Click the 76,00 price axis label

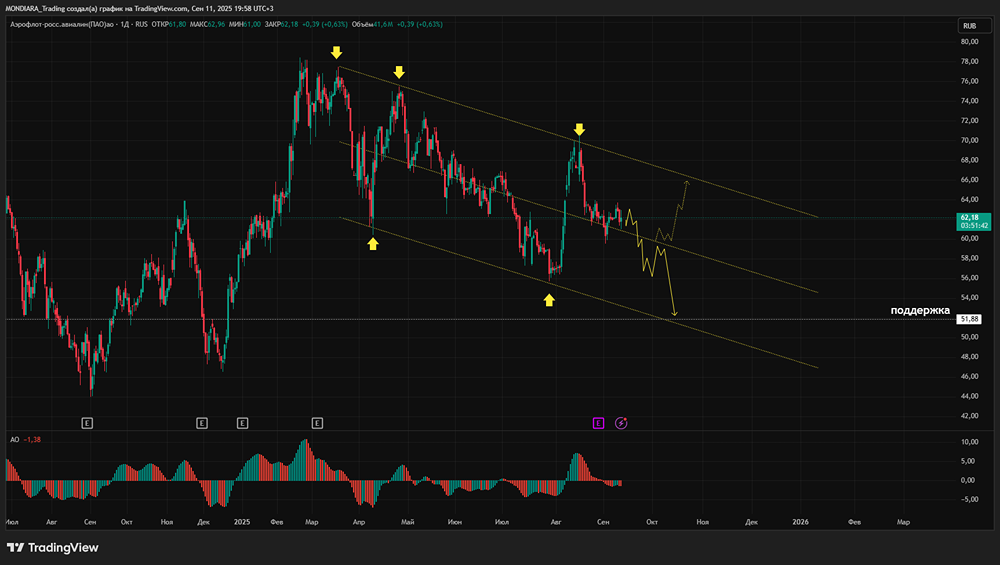tap(969, 81)
